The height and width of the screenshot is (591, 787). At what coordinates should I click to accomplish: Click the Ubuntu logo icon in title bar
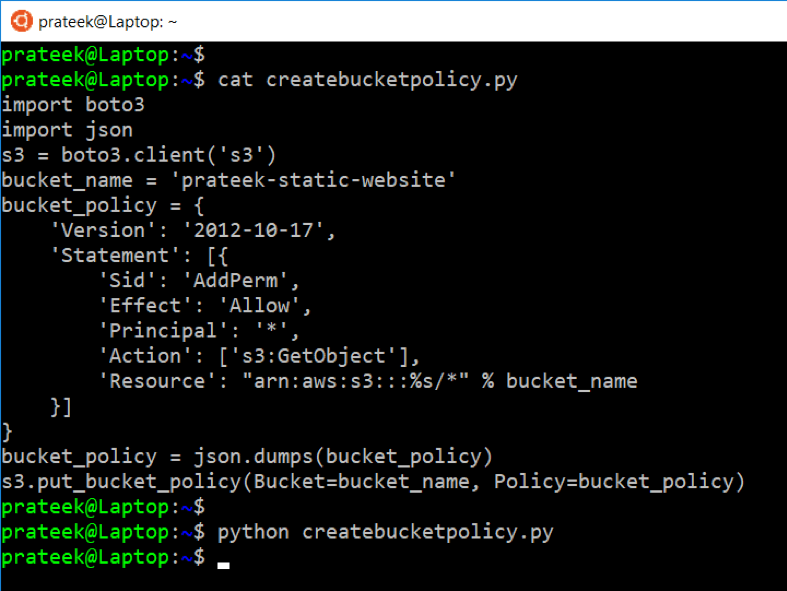pos(19,20)
